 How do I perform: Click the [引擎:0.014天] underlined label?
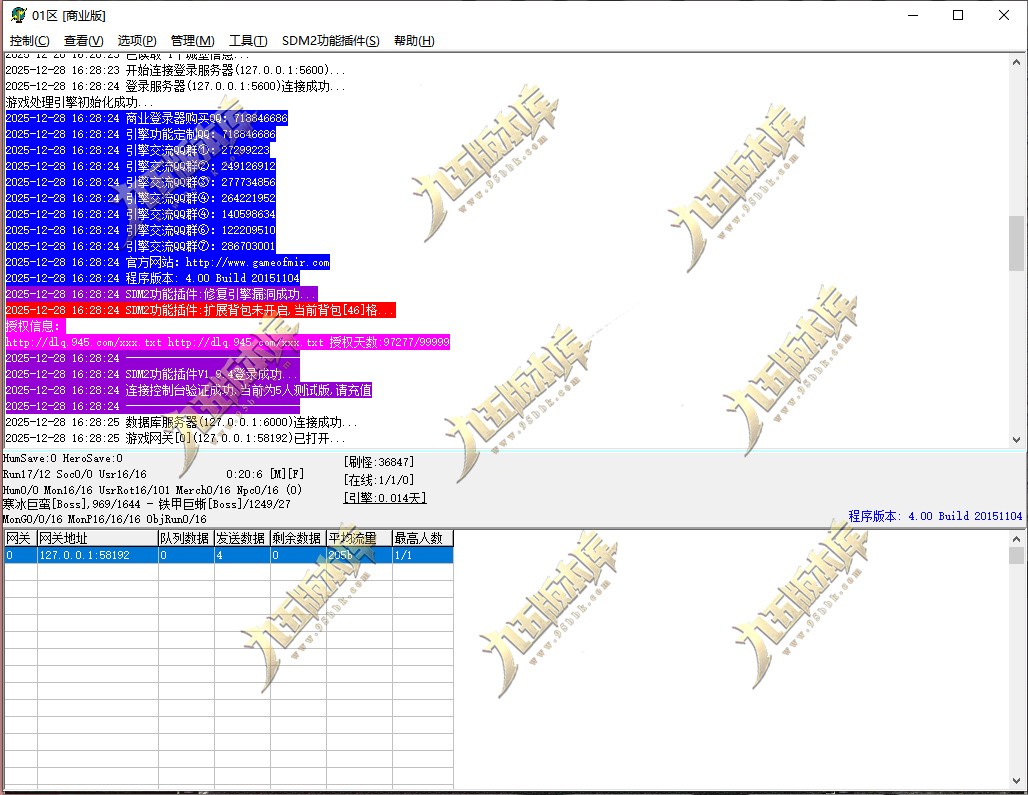pos(385,498)
